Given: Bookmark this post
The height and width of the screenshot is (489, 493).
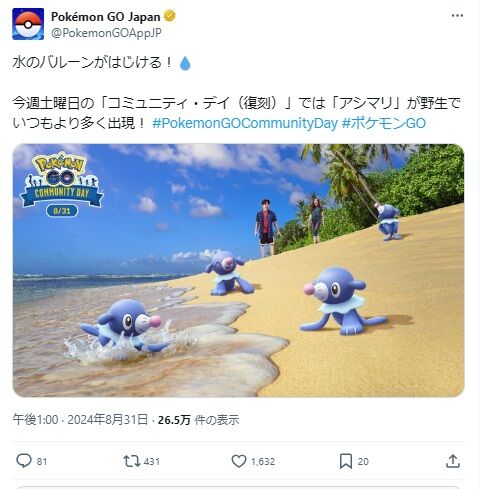Looking at the screenshot, I should coord(346,461).
